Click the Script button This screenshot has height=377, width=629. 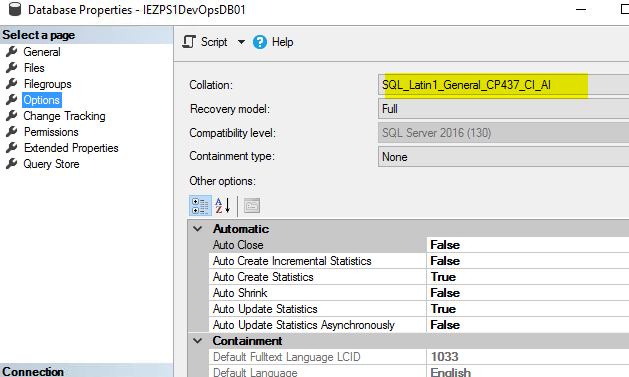[x=214, y=42]
